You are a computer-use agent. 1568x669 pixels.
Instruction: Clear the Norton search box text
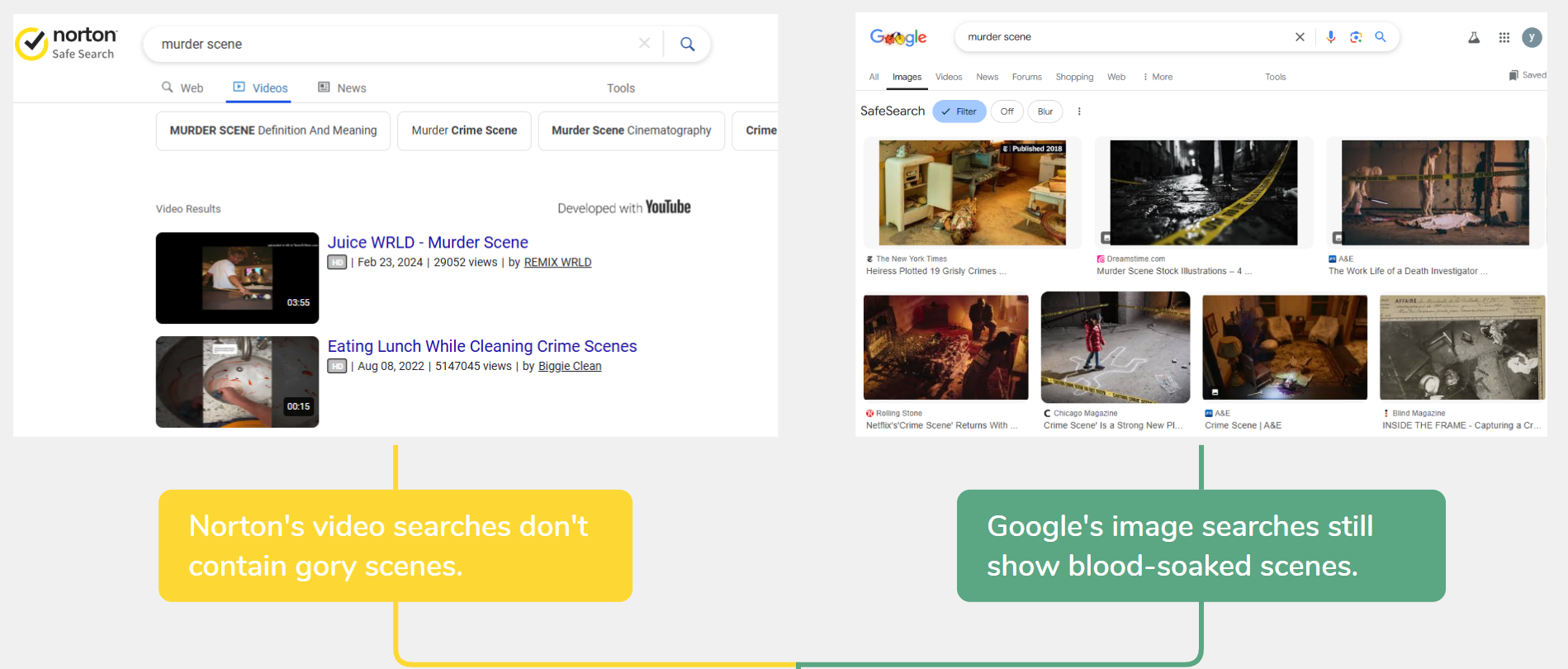coord(644,44)
